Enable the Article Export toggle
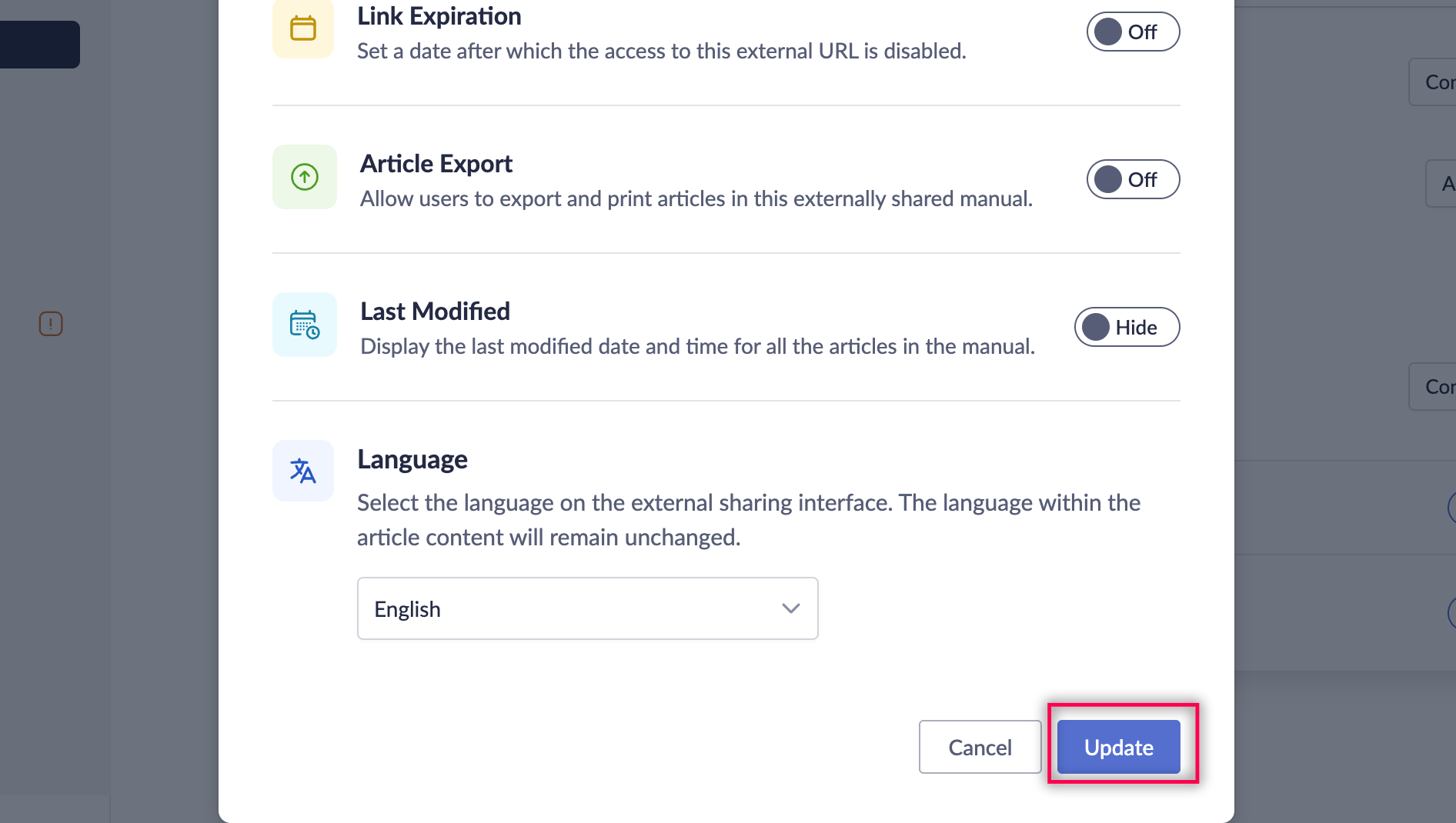This screenshot has height=823, width=1456. pyautogui.click(x=1132, y=180)
